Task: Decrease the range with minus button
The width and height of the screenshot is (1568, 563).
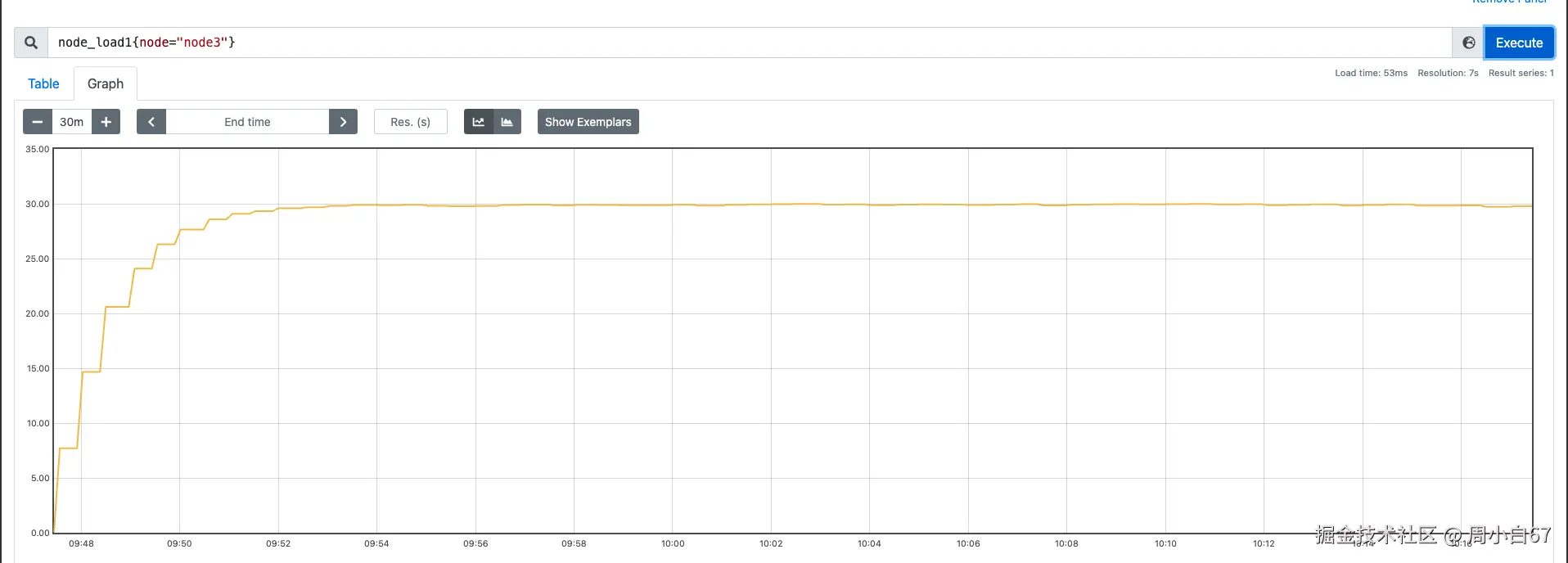Action: pyautogui.click(x=37, y=122)
